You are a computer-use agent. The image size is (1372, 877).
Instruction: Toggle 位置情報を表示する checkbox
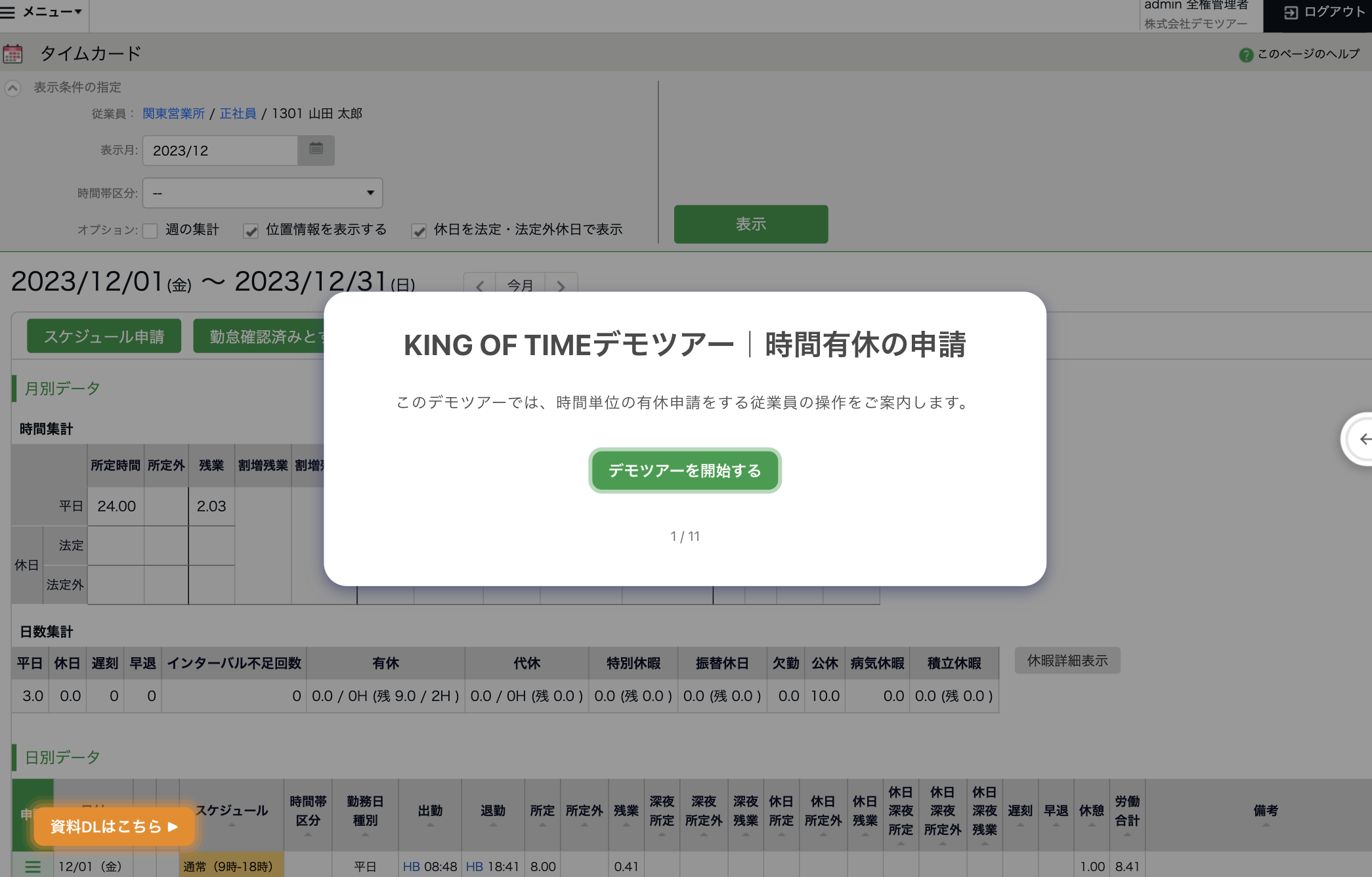250,230
